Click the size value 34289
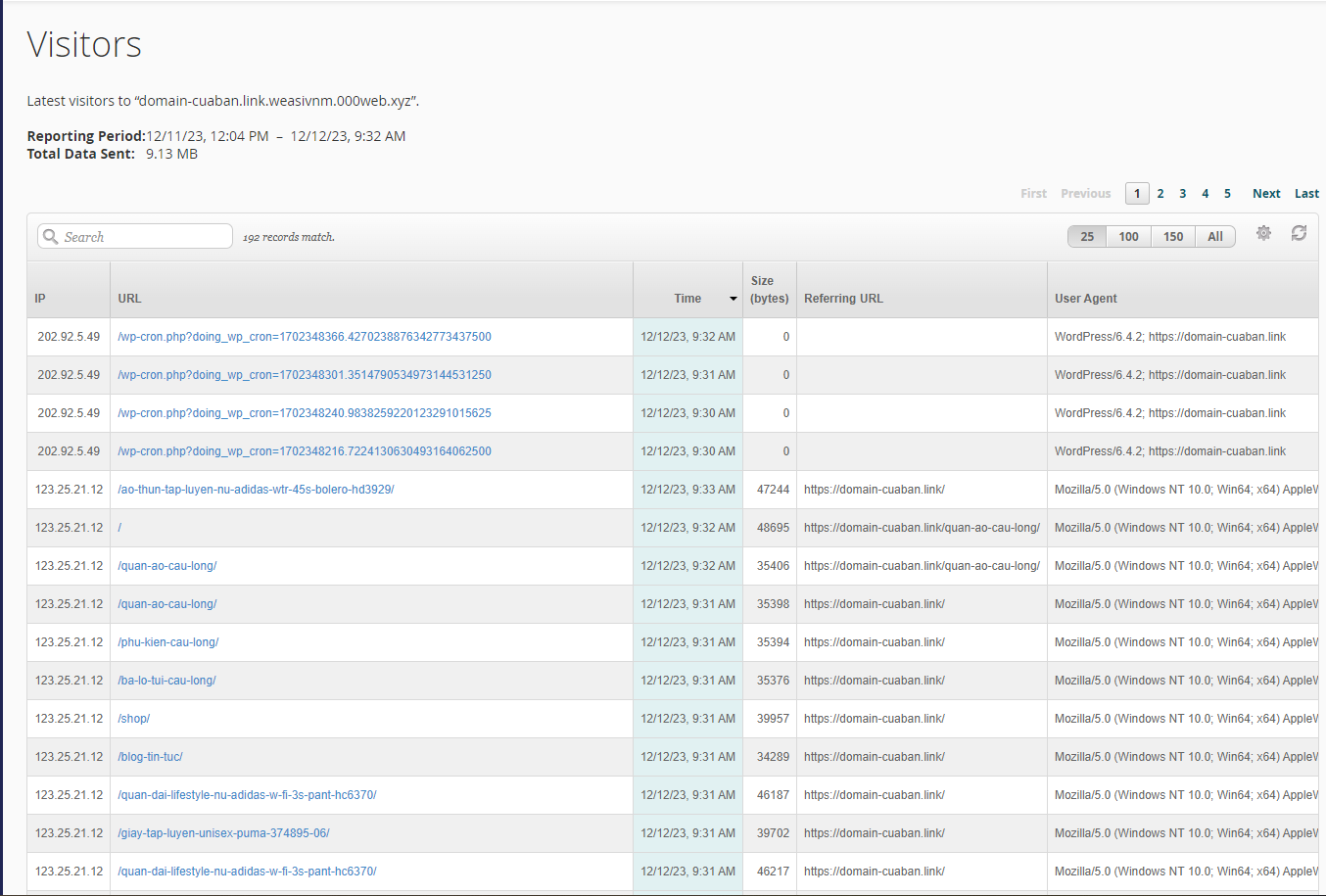 point(773,757)
